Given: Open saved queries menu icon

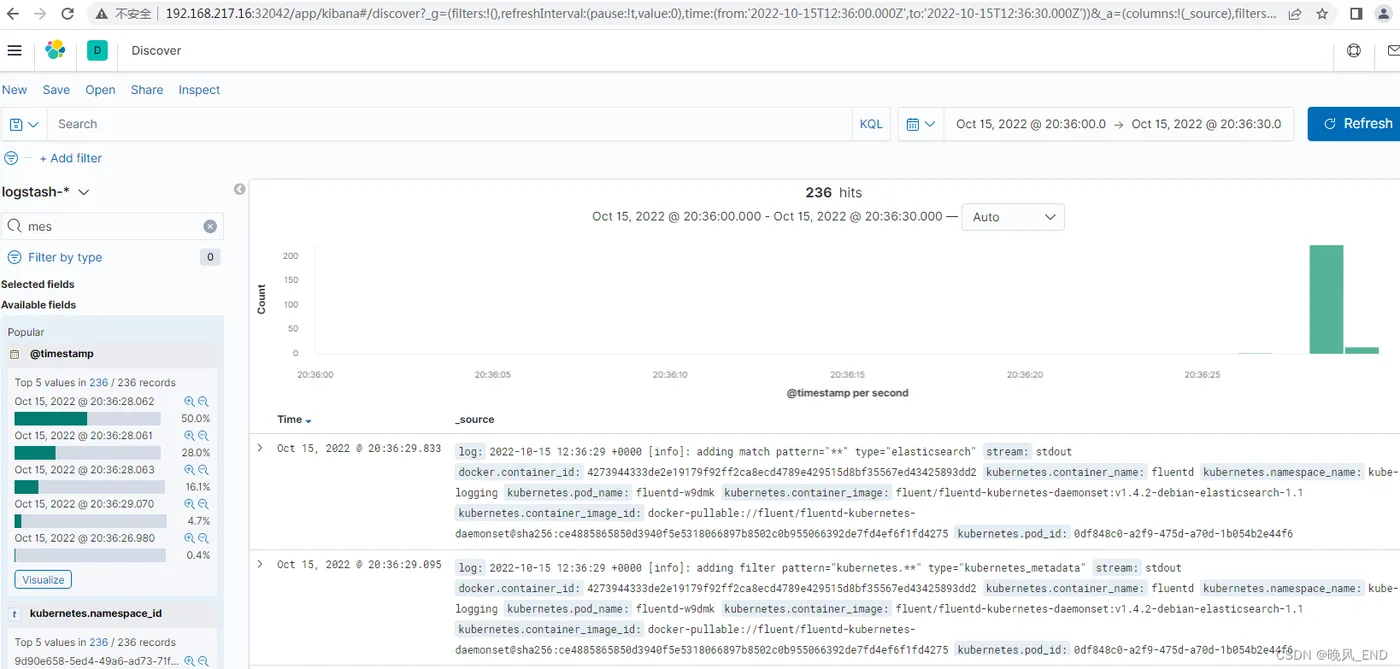Looking at the screenshot, I should [24, 124].
